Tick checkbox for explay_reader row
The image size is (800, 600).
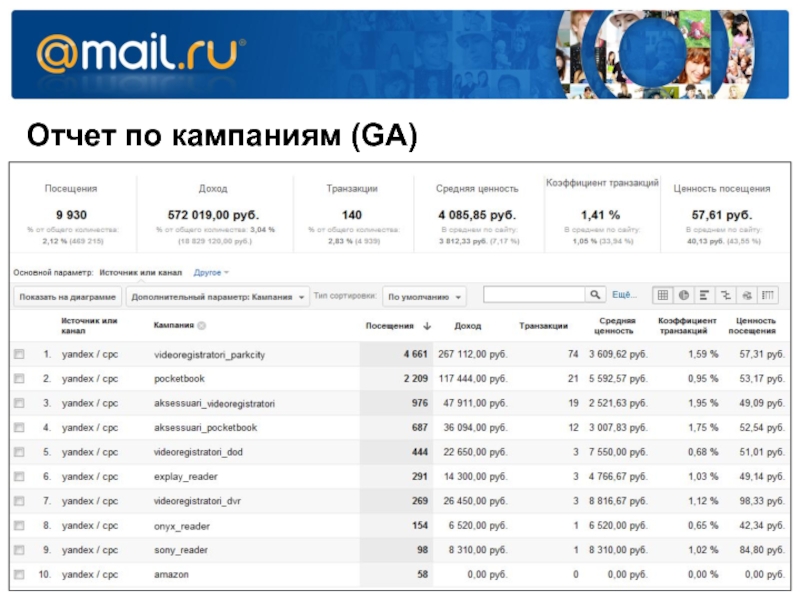click(19, 477)
